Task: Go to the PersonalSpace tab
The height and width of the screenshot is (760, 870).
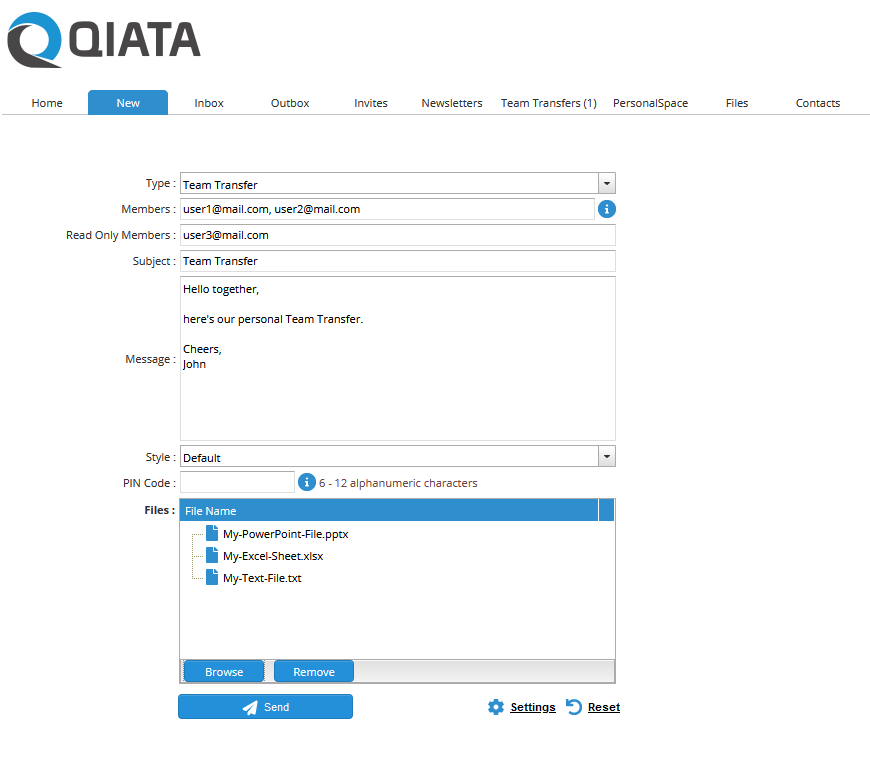Action: (650, 103)
